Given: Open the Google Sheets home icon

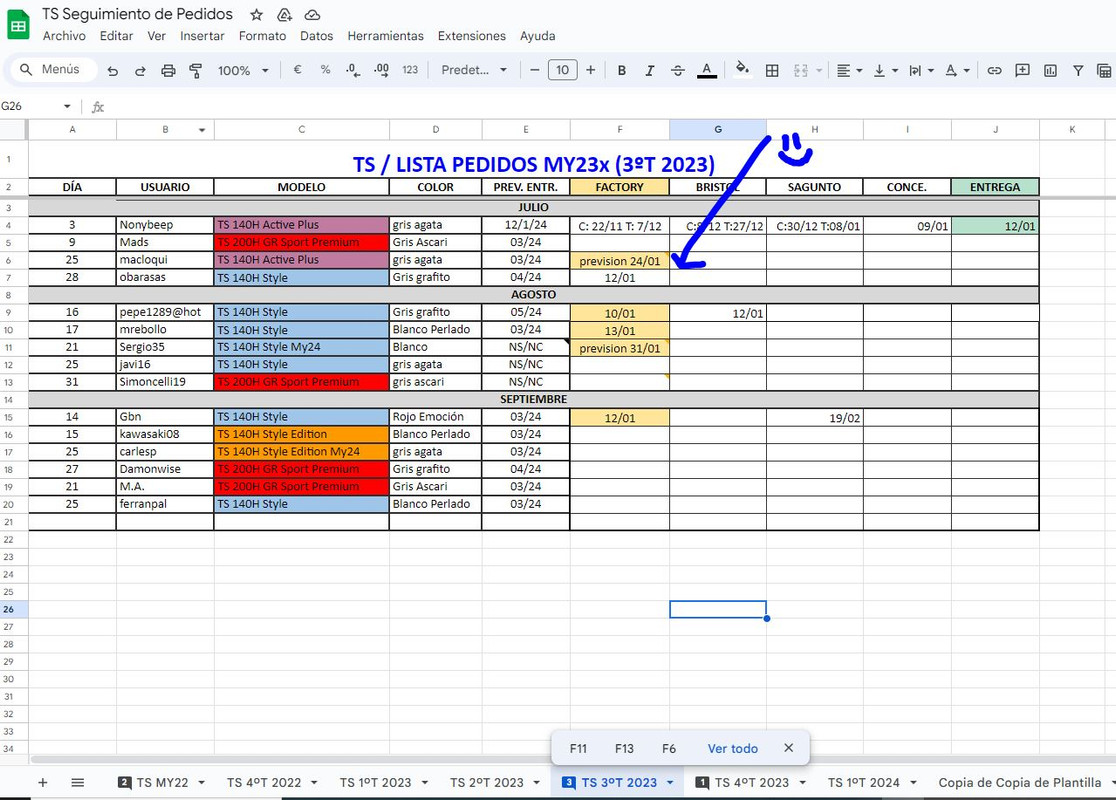Looking at the screenshot, I should (18, 24).
